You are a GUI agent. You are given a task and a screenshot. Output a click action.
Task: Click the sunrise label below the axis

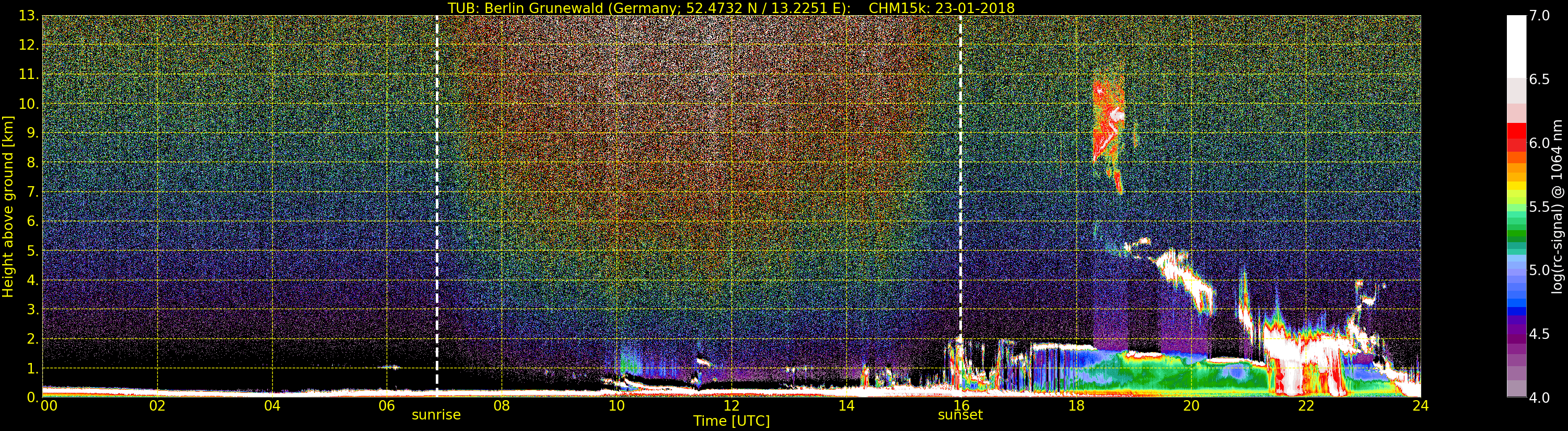click(436, 415)
